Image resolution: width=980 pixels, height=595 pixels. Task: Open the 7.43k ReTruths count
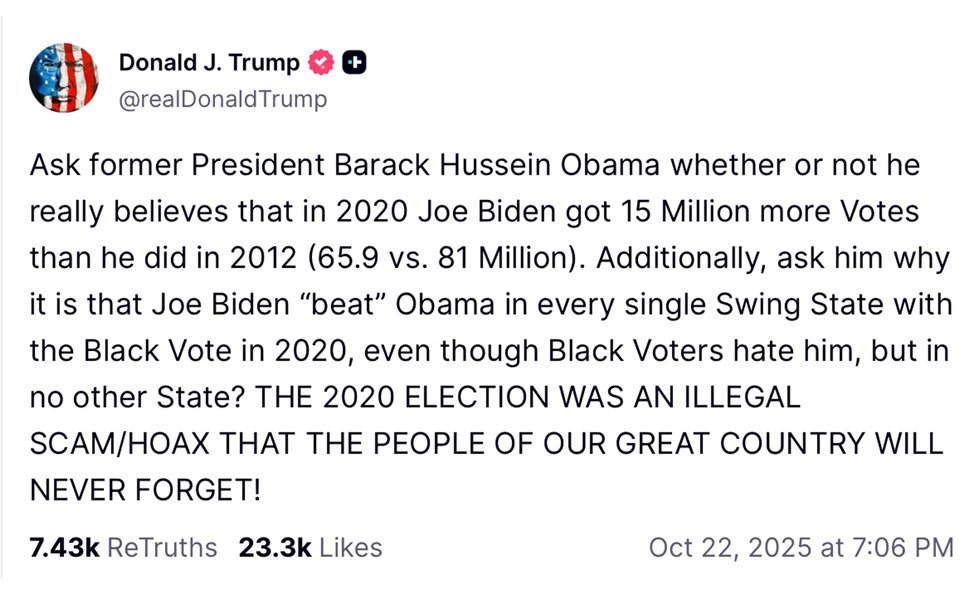[64, 547]
